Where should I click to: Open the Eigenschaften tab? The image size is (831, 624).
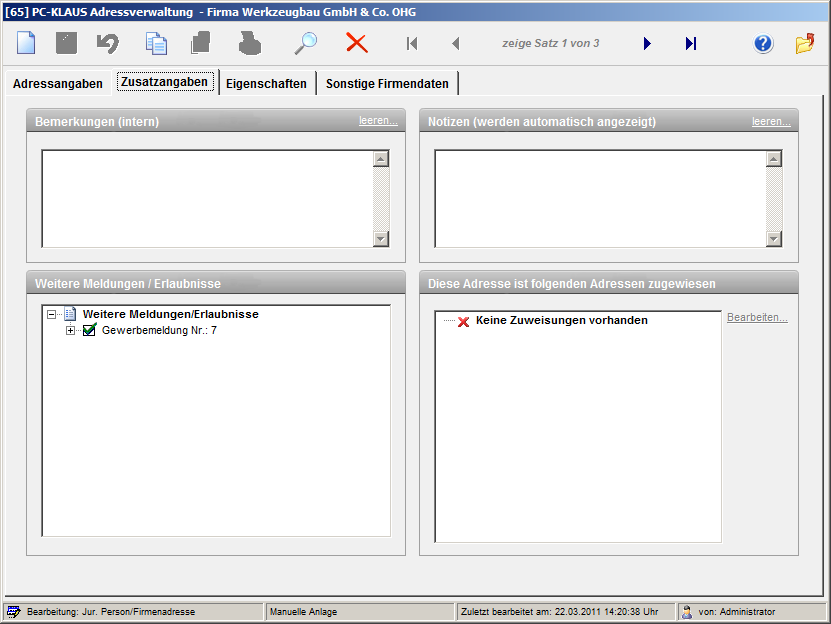(x=266, y=84)
